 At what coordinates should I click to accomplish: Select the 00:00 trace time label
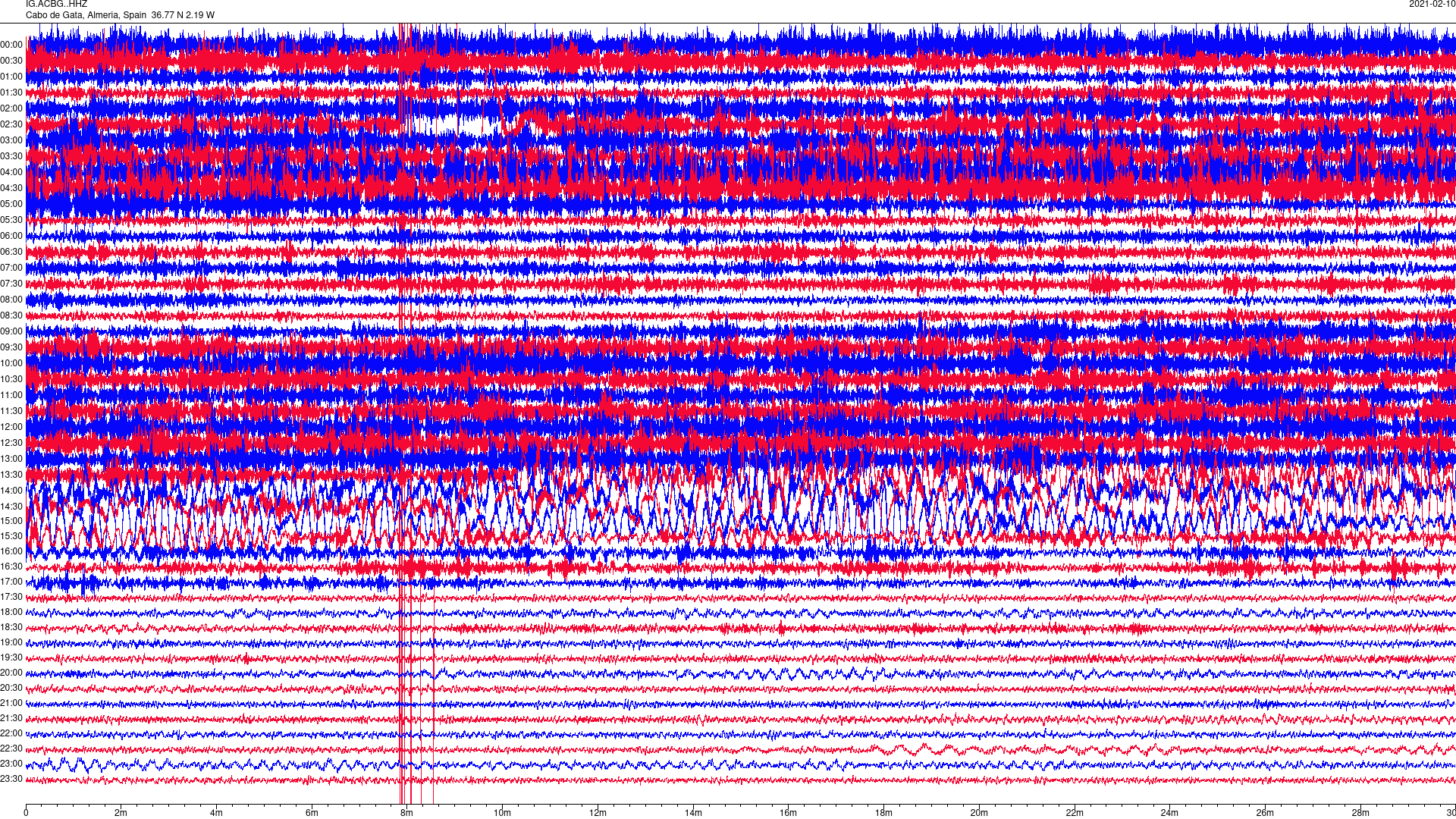[x=11, y=45]
